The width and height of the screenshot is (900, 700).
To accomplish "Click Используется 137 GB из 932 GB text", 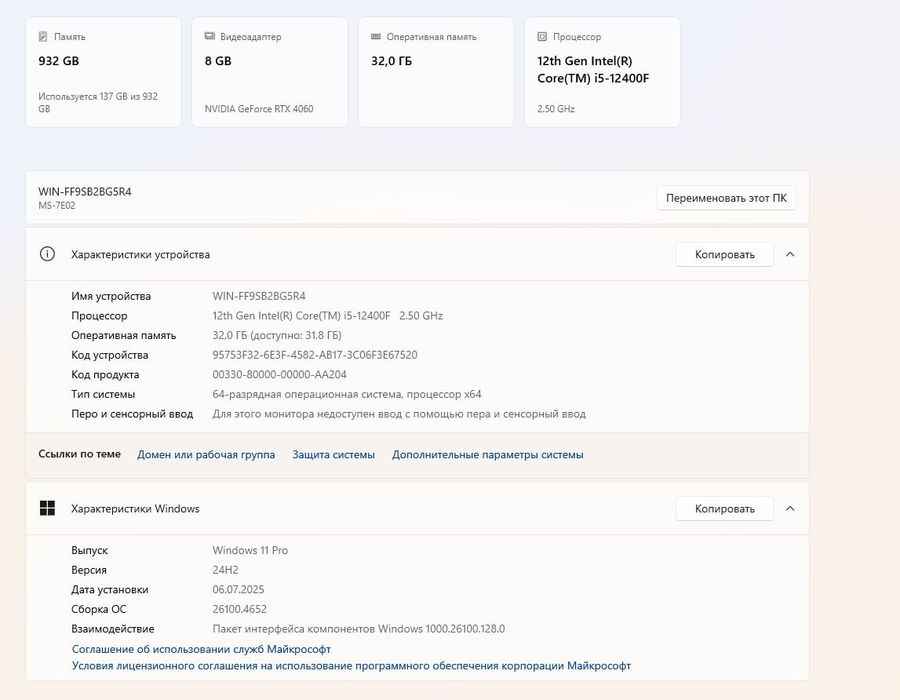I will coord(98,102).
